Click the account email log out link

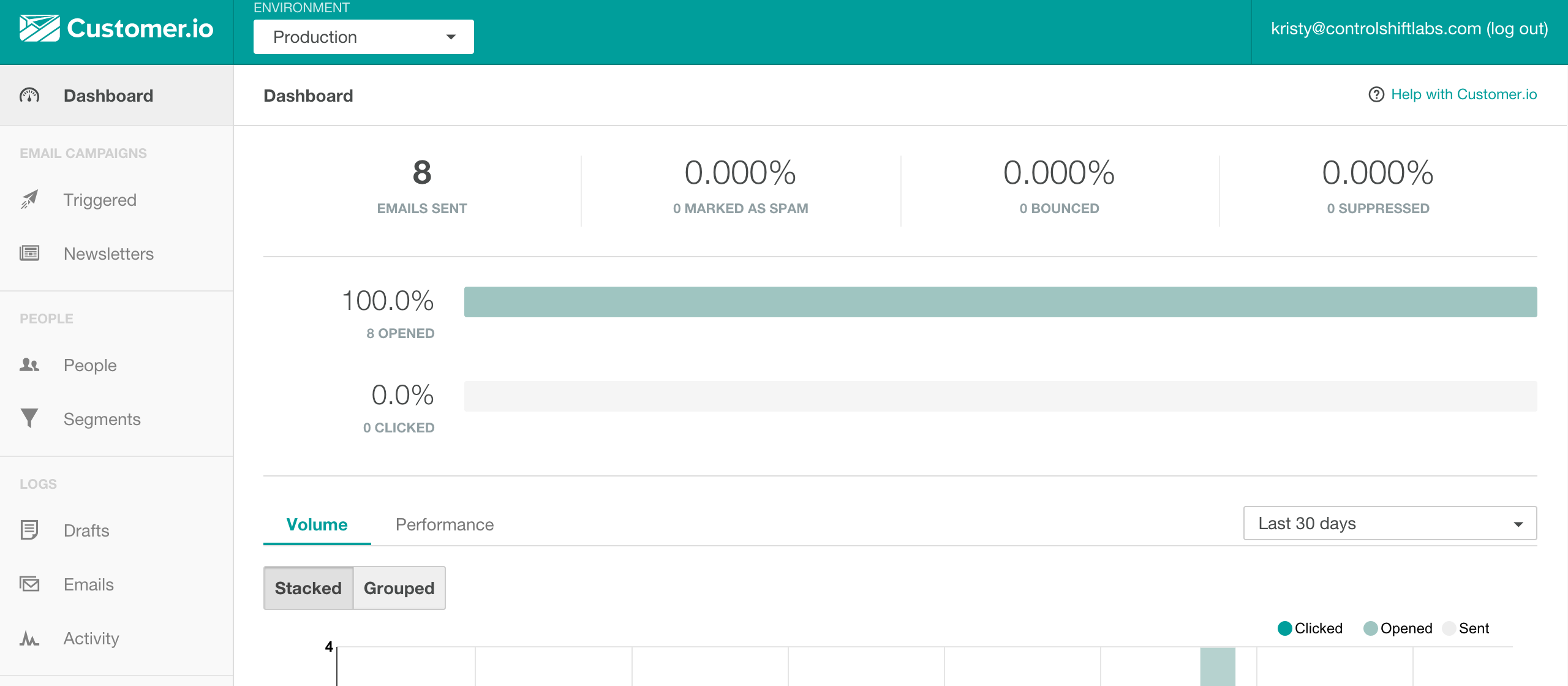pos(1409,29)
